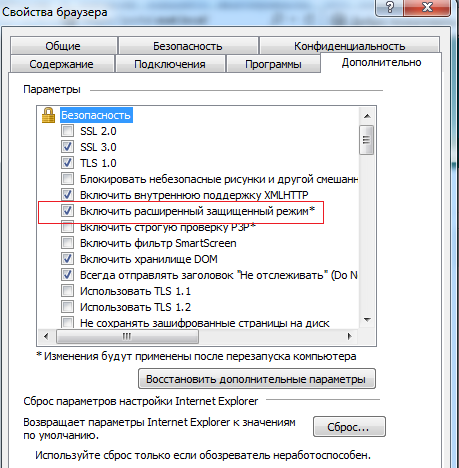Screen dimensions: 459x468
Task: Enable the SSL 2.0 checkbox
Action: [67, 131]
